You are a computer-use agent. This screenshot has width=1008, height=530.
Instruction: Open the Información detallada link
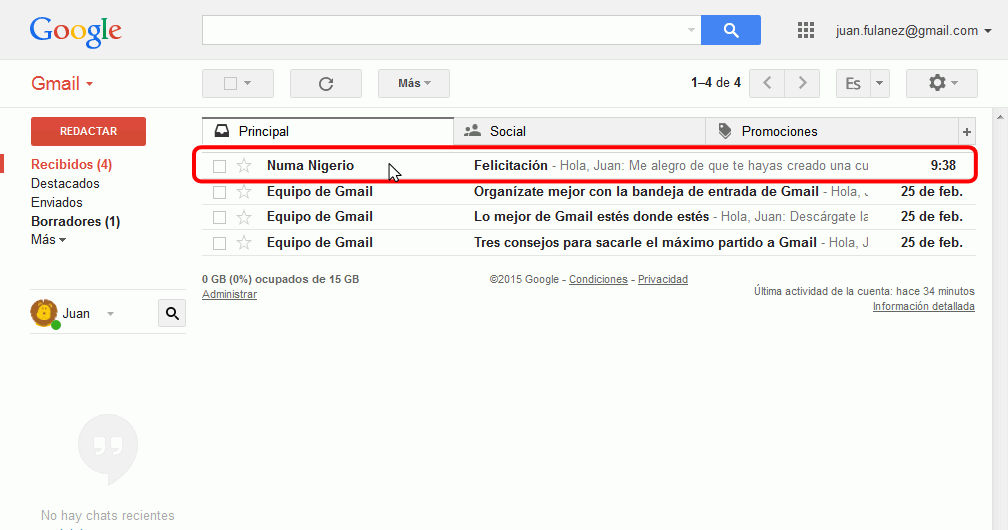[923, 307]
